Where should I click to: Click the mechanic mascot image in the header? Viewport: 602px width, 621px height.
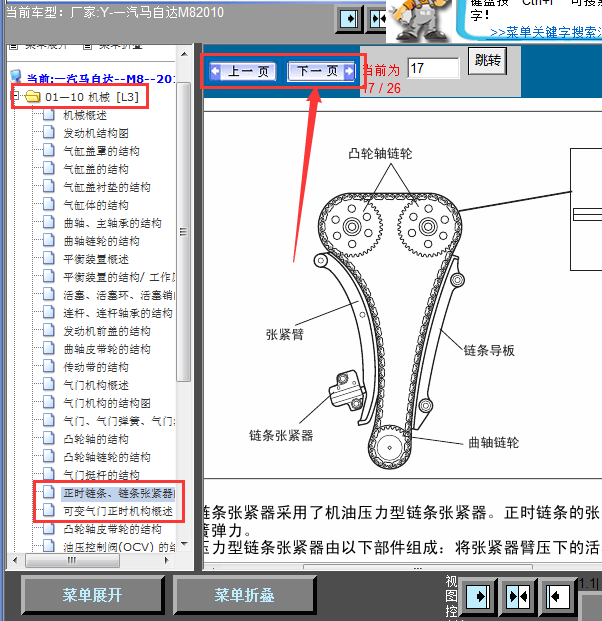420,21
